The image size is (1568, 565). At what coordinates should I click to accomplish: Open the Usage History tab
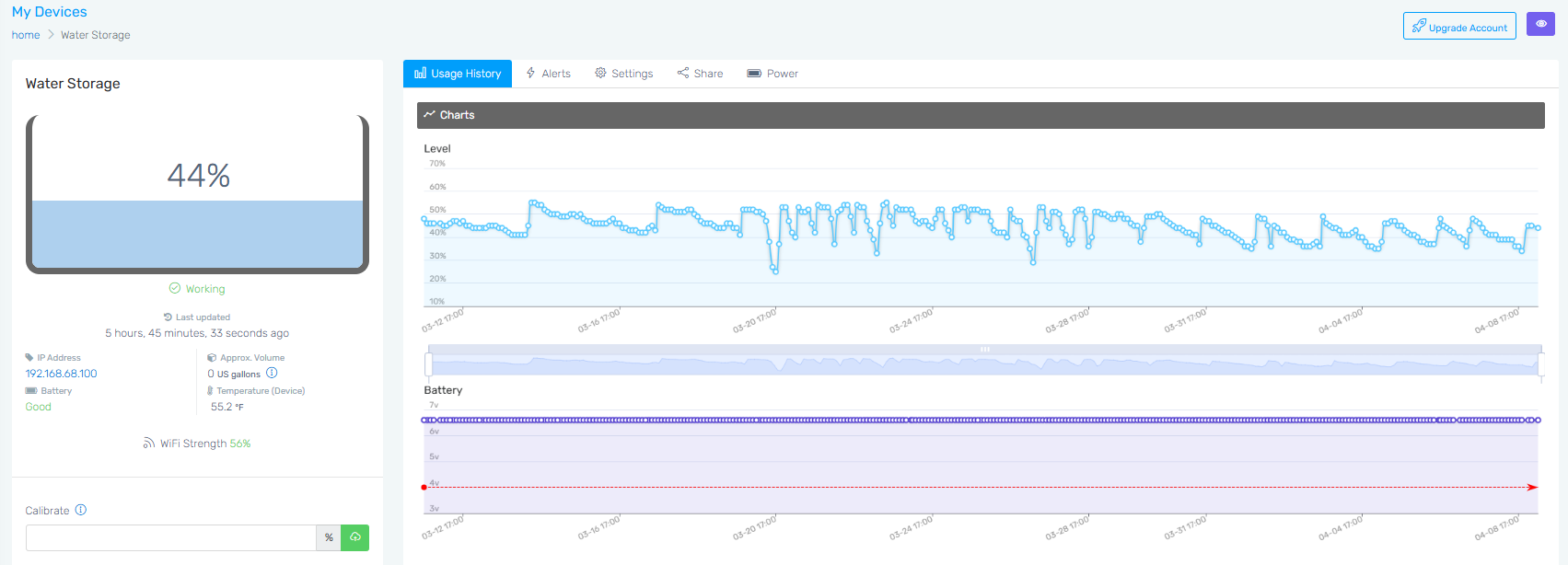pyautogui.click(x=458, y=74)
